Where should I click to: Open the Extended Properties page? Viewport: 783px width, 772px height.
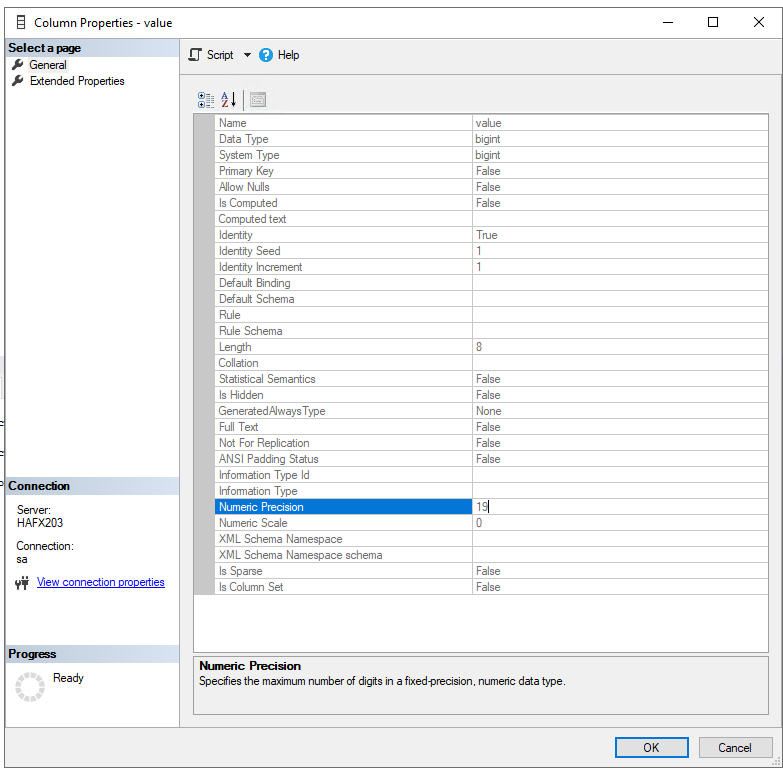[76, 81]
